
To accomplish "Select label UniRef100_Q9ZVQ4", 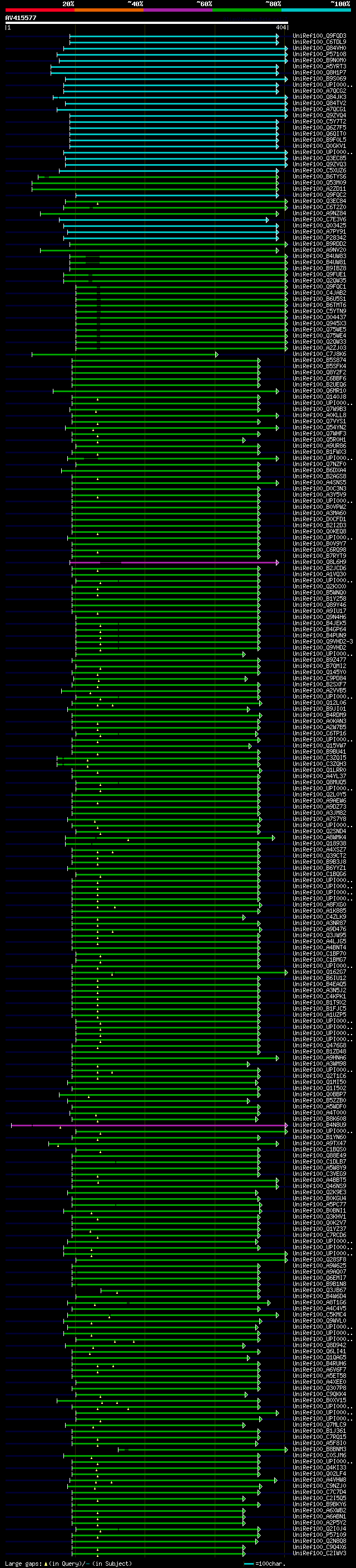I will (x=319, y=115).
